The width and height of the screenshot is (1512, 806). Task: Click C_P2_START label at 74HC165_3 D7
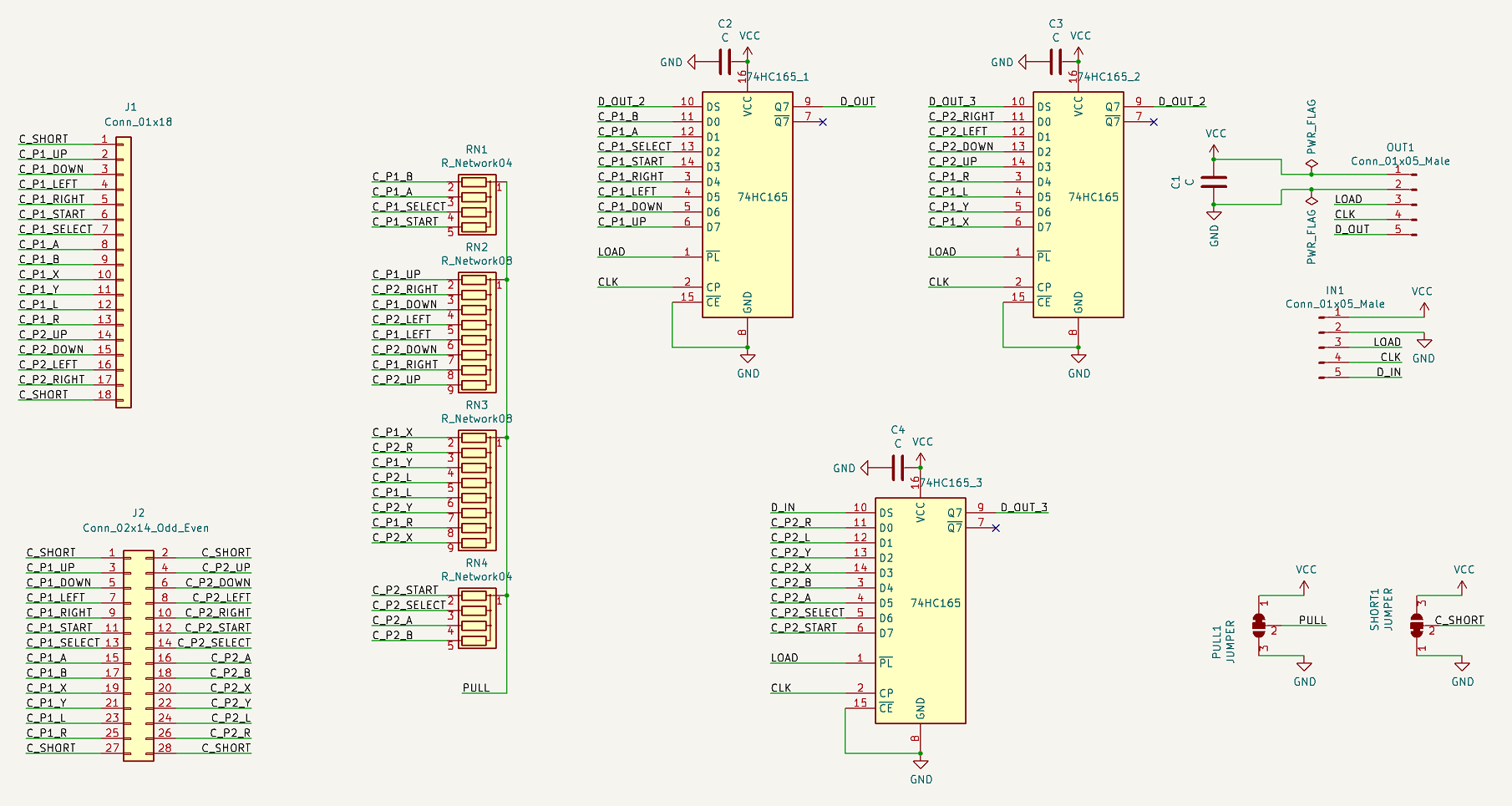[x=804, y=628]
